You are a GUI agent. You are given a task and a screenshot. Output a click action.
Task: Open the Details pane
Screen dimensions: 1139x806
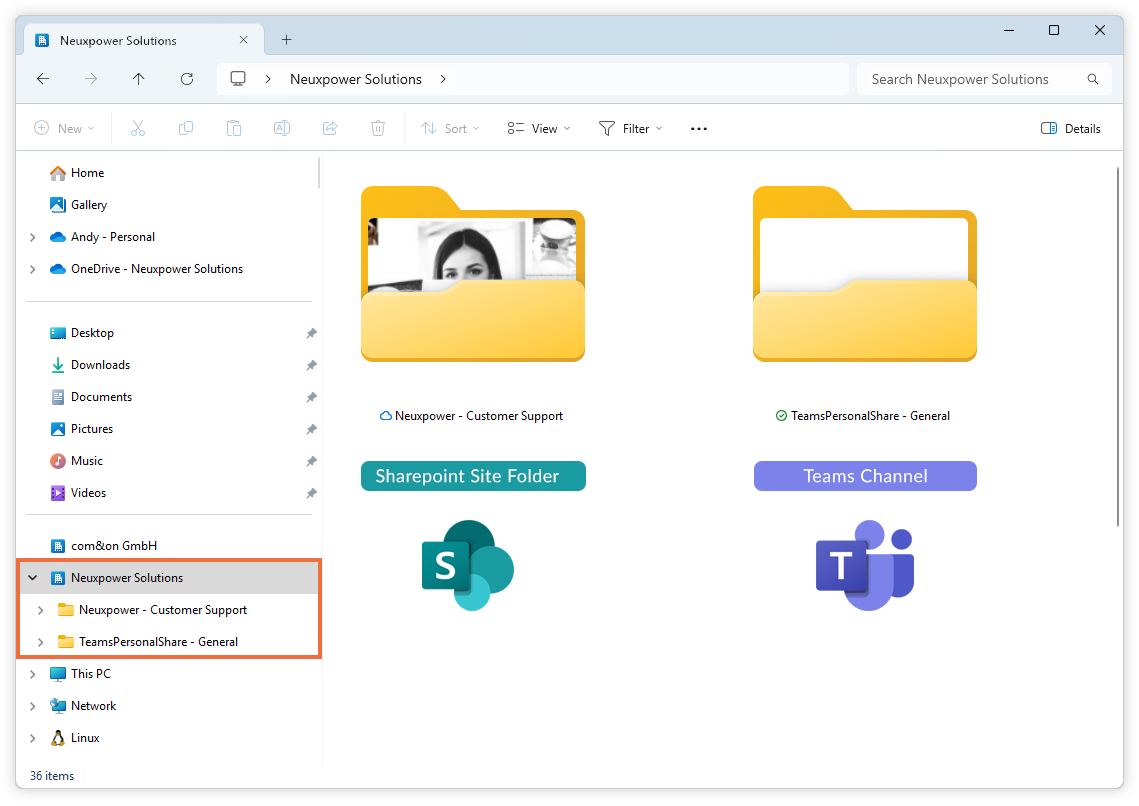tap(1070, 128)
